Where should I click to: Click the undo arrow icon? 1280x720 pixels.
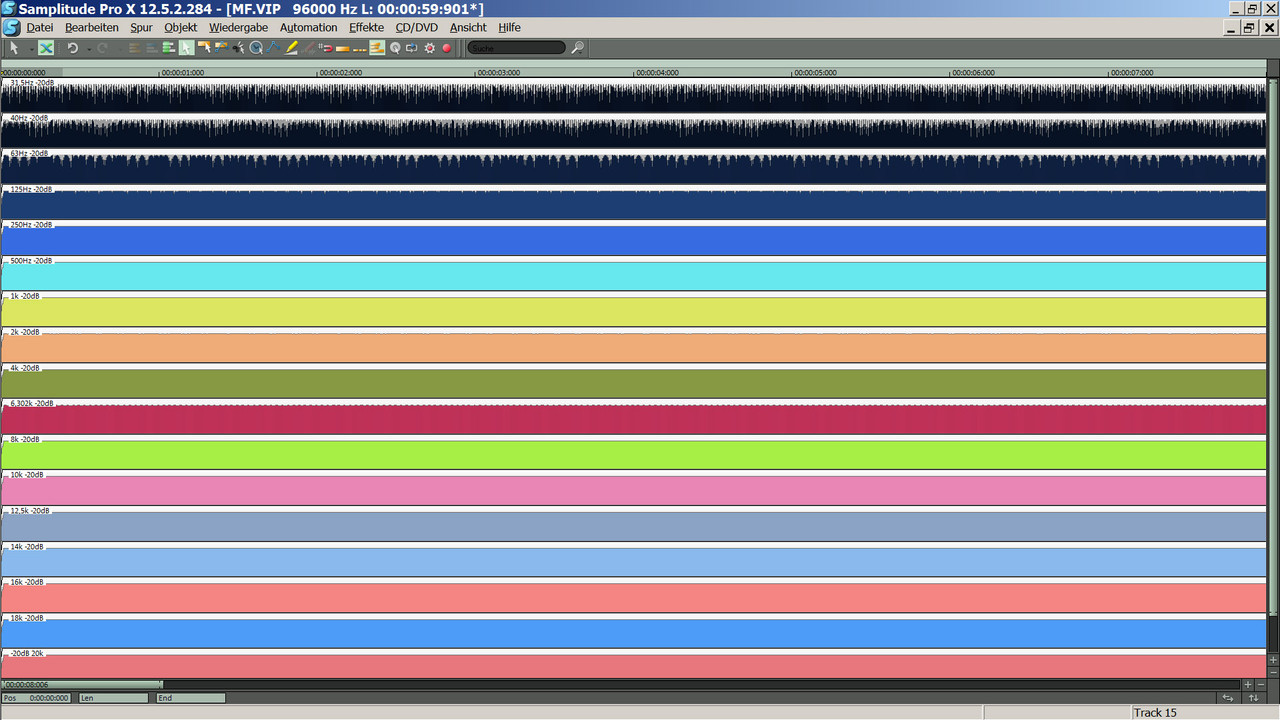click(x=72, y=47)
